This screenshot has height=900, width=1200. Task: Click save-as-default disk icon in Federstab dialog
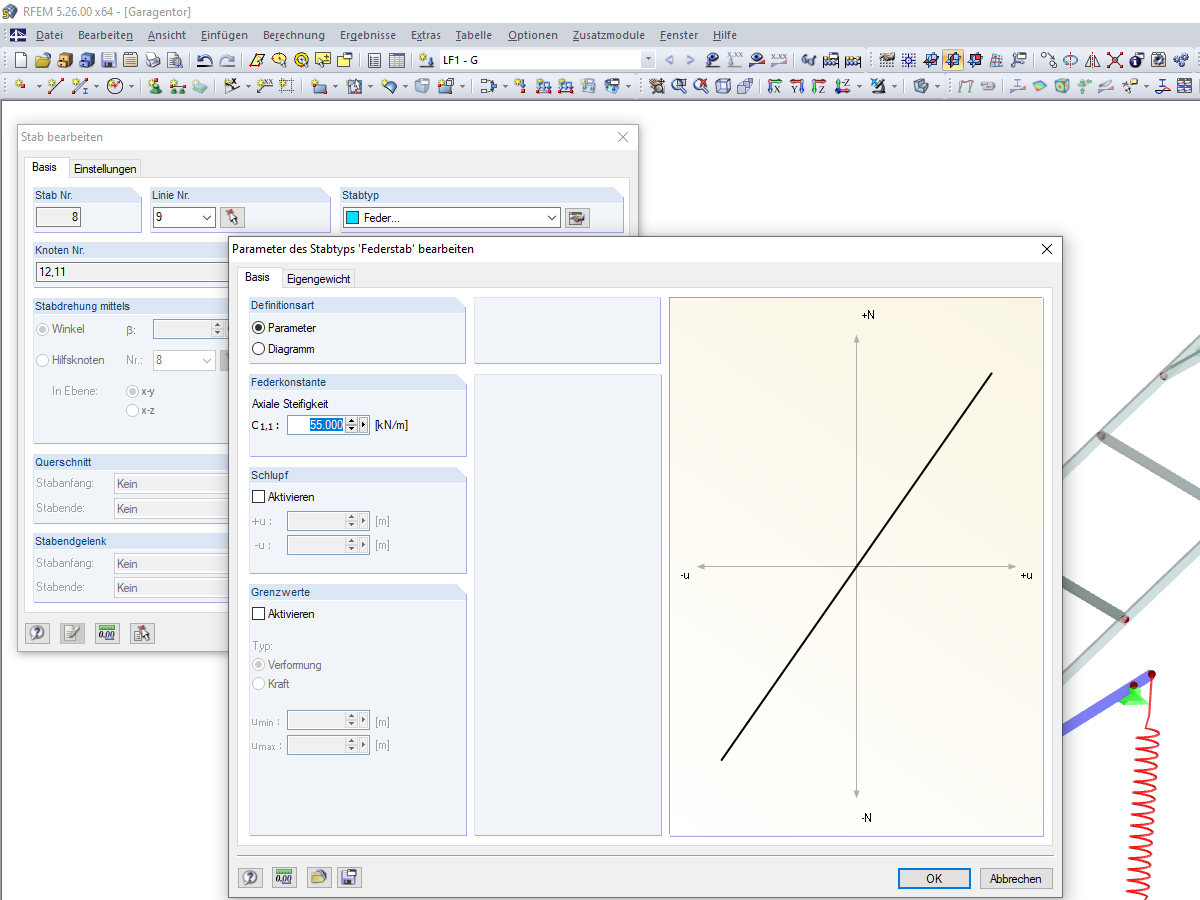click(349, 878)
